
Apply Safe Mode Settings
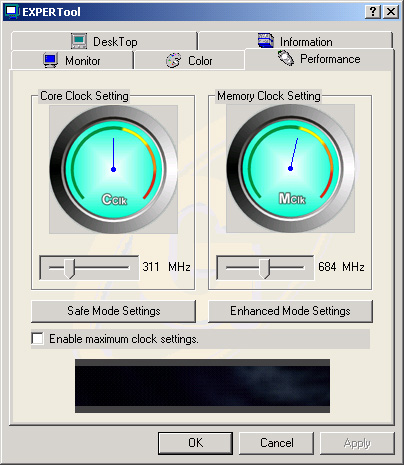(113, 311)
